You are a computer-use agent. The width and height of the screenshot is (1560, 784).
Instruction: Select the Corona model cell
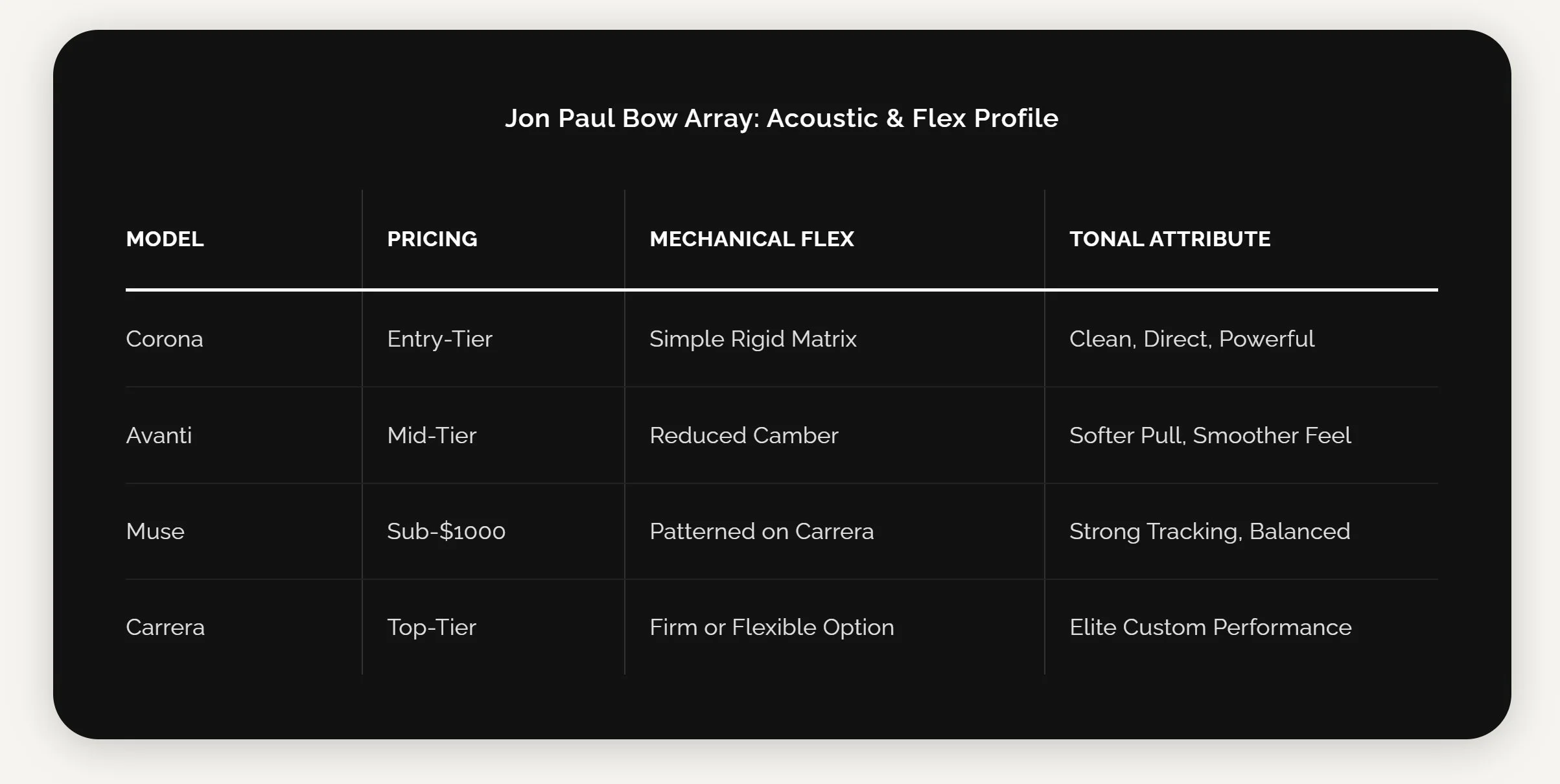pyautogui.click(x=244, y=339)
